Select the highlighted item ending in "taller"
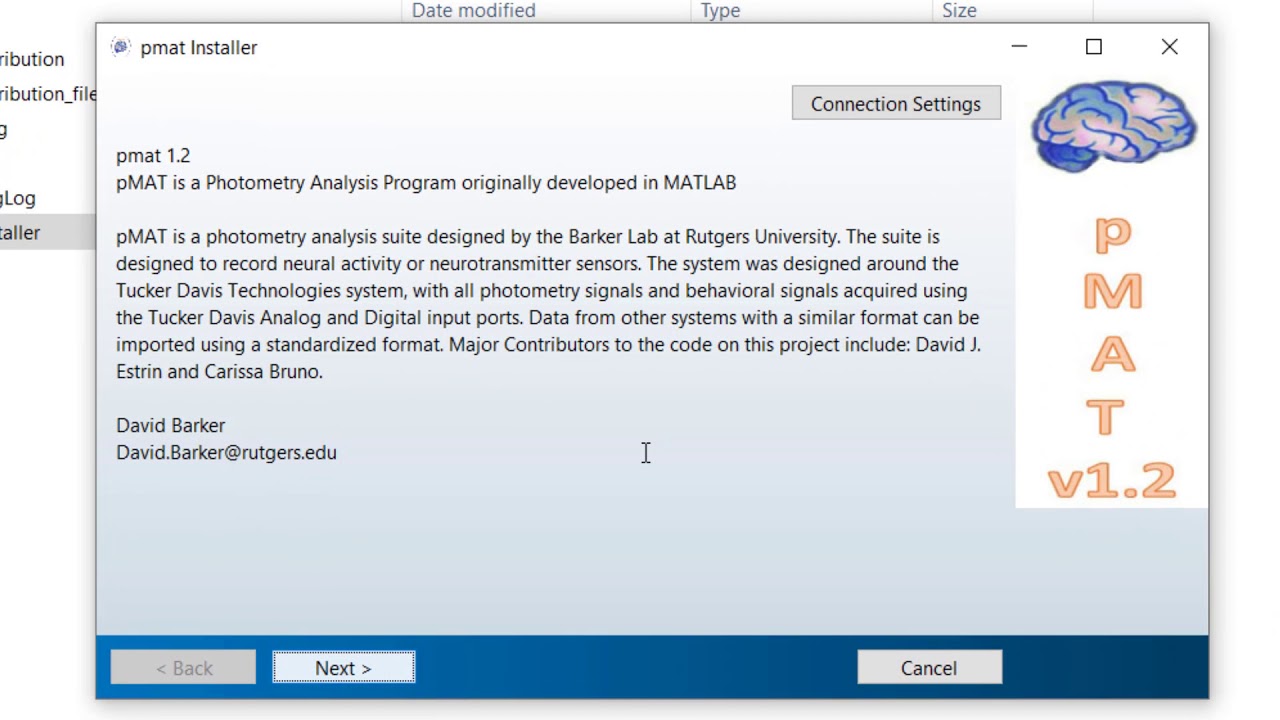Image resolution: width=1280 pixels, height=720 pixels. click(x=20, y=233)
